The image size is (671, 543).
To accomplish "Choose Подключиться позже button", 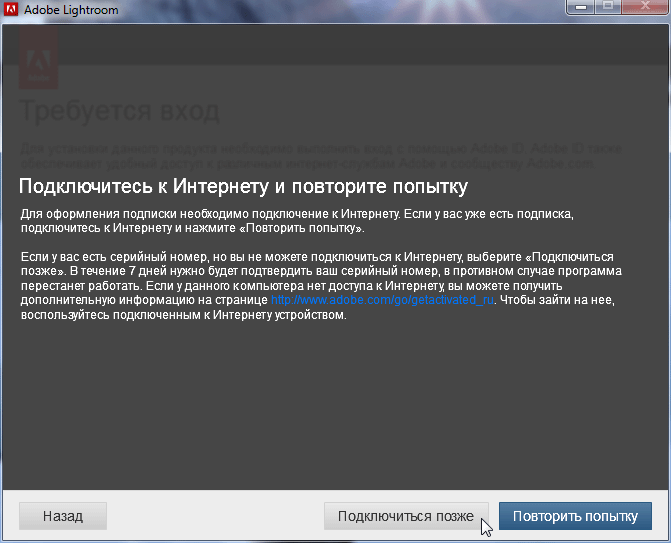I will pyautogui.click(x=406, y=516).
